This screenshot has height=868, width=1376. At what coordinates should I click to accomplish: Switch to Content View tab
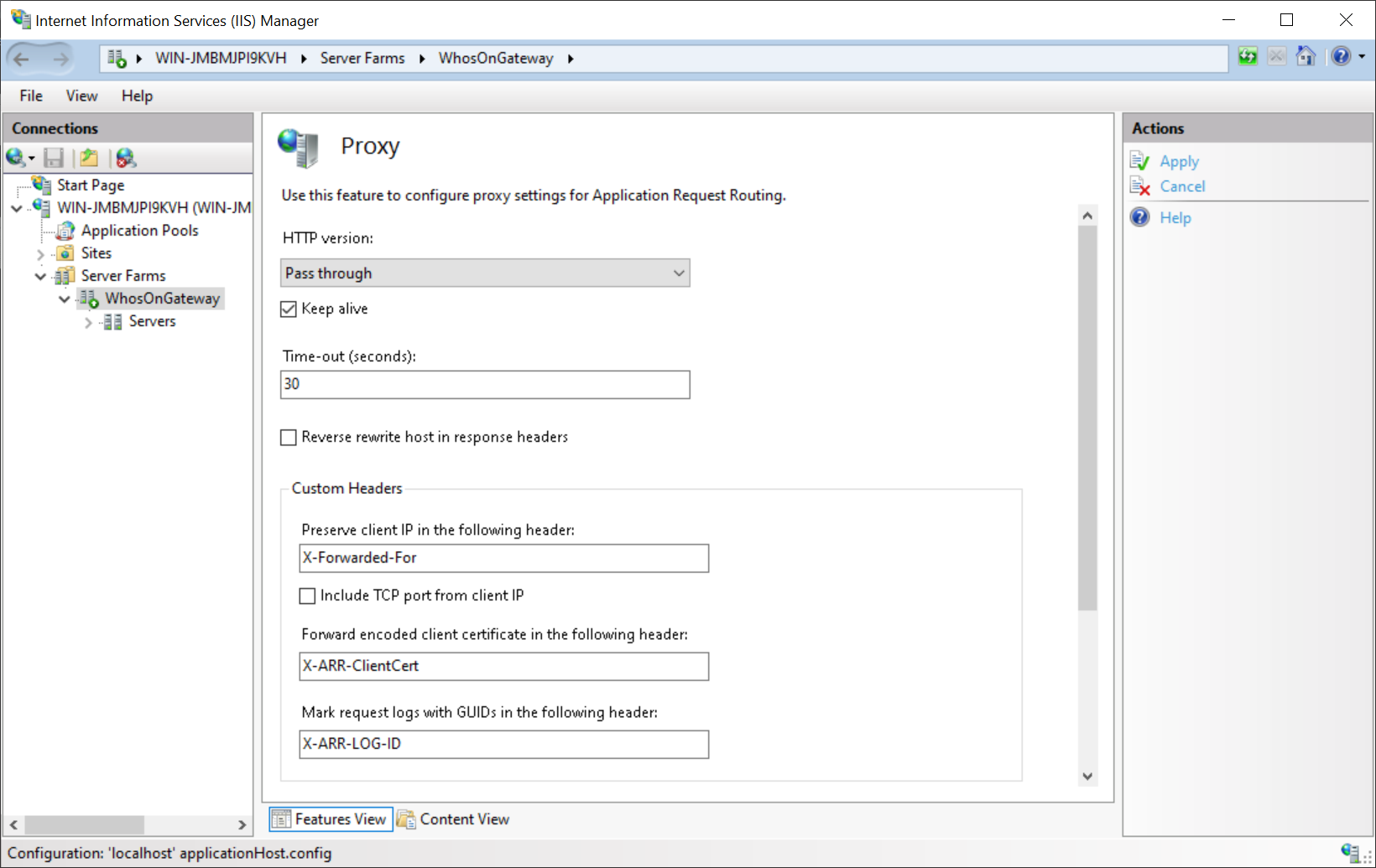tap(453, 819)
